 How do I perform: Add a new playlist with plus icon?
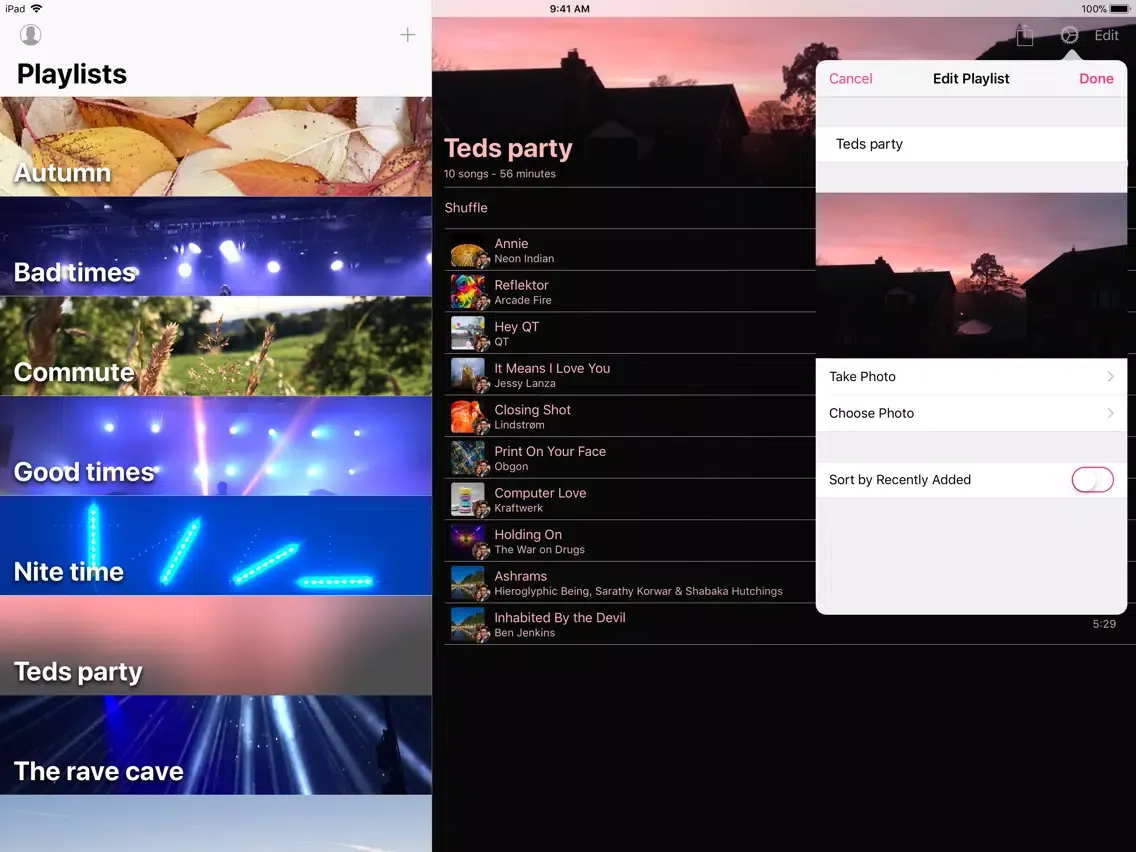coord(408,35)
